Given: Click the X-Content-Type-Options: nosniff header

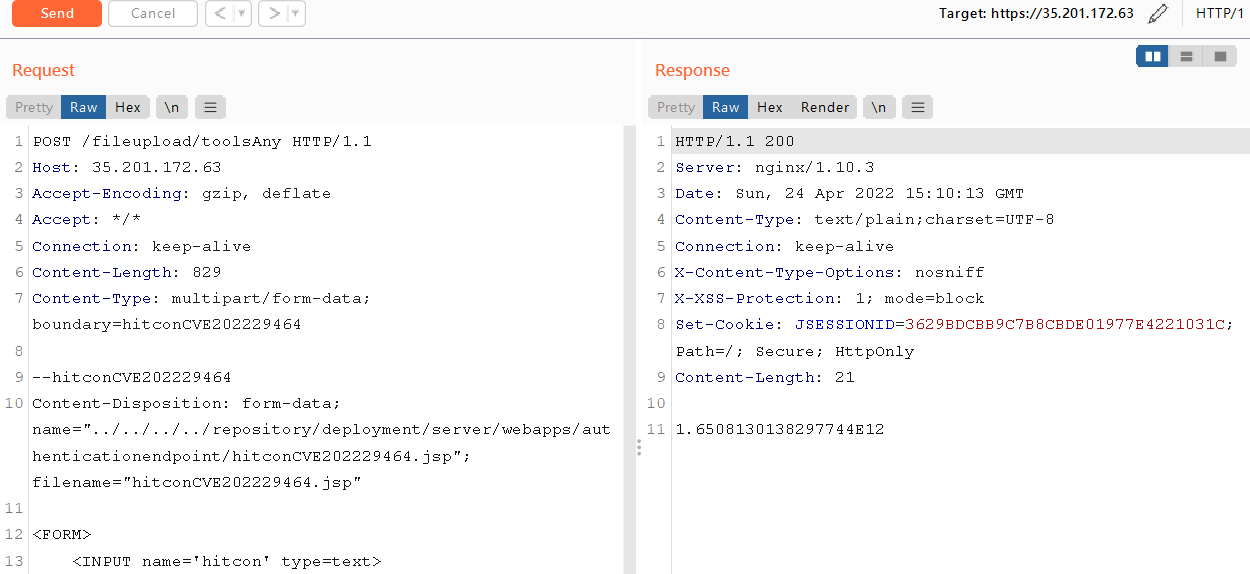Looking at the screenshot, I should [830, 272].
